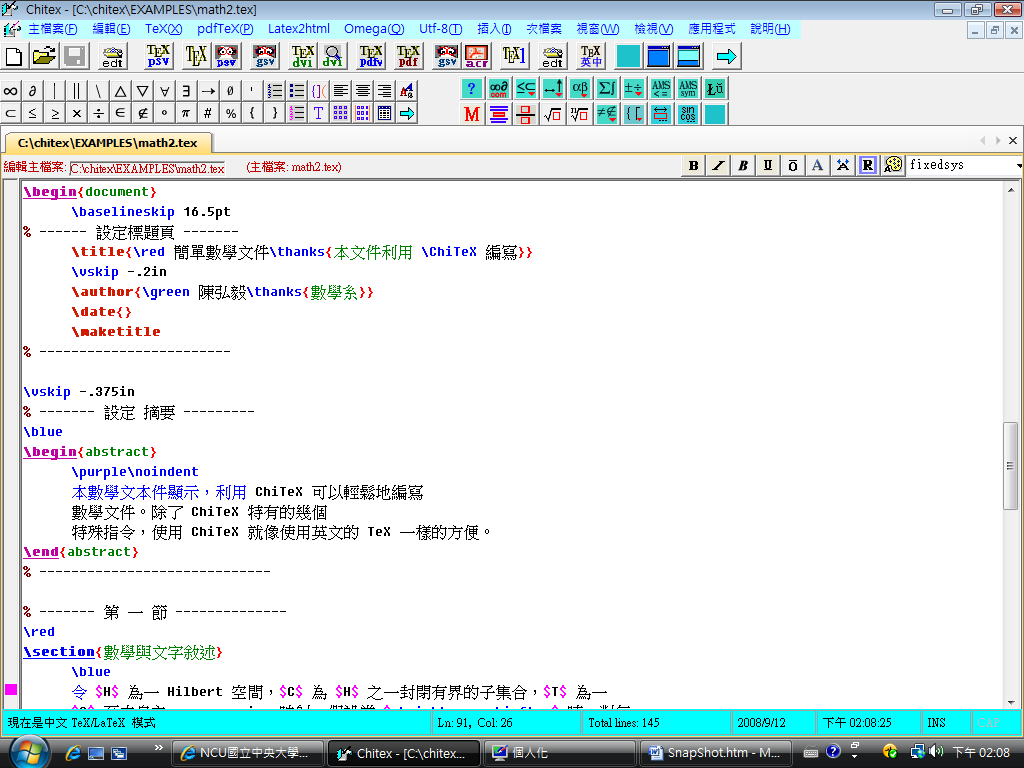Open the pdfTeX(P) menu
Viewport: 1024px width, 768px height.
click(x=225, y=29)
